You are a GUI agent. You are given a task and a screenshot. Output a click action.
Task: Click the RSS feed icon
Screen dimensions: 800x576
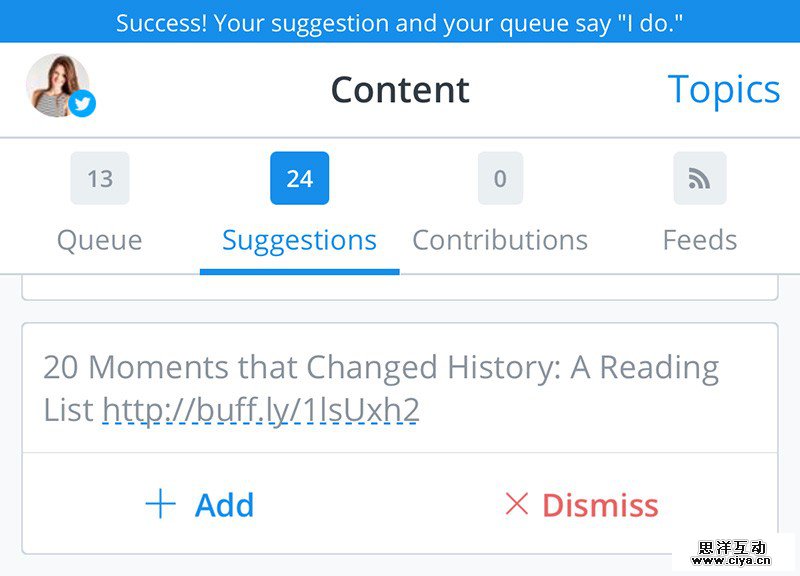[x=700, y=179]
